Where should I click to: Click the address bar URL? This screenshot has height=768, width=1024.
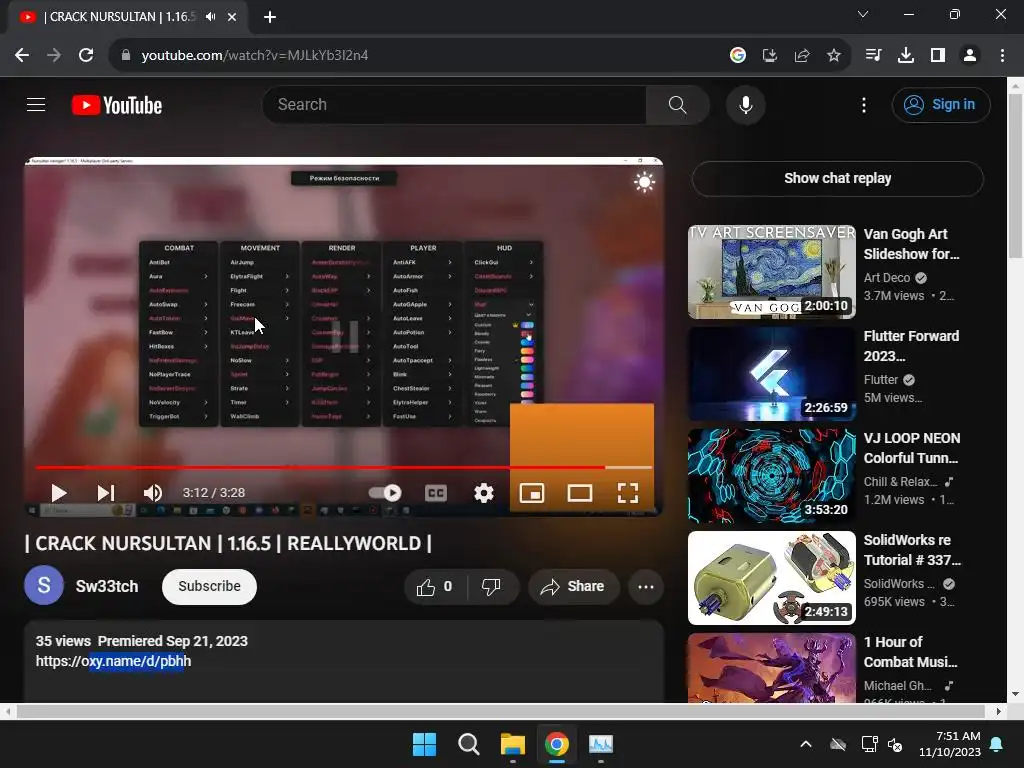point(255,56)
